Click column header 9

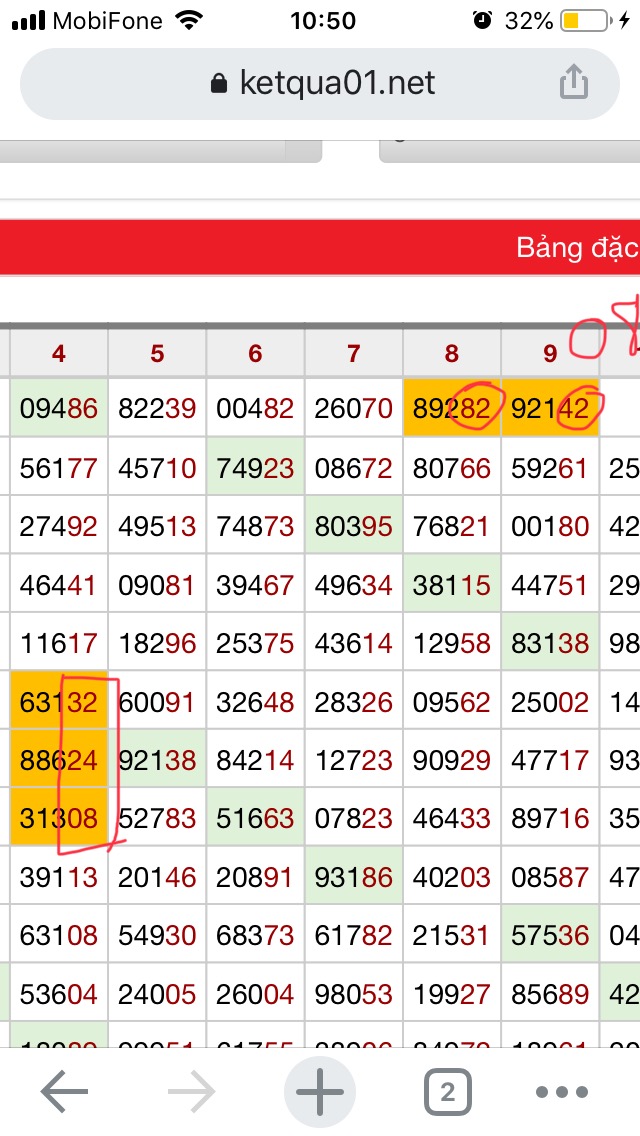pyautogui.click(x=550, y=353)
